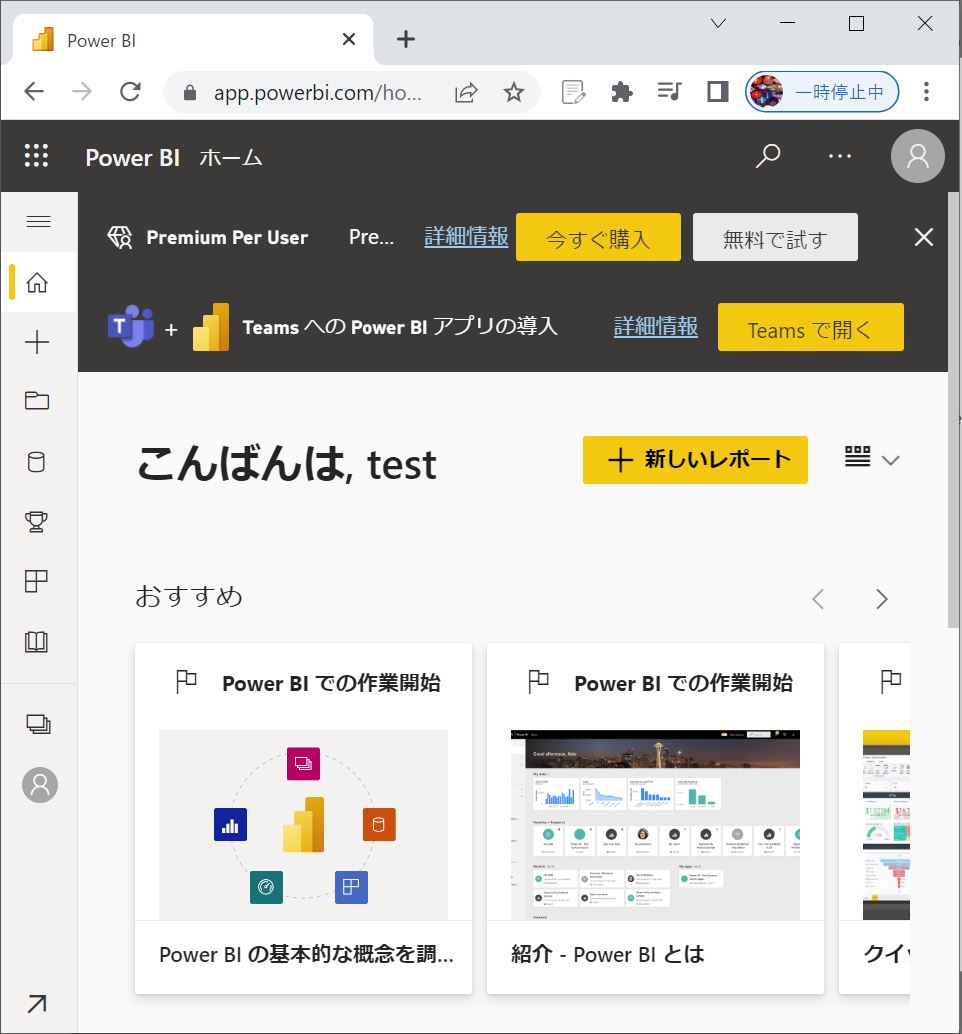Click the Get data arrow icon at sidebar bottom

[37, 1004]
